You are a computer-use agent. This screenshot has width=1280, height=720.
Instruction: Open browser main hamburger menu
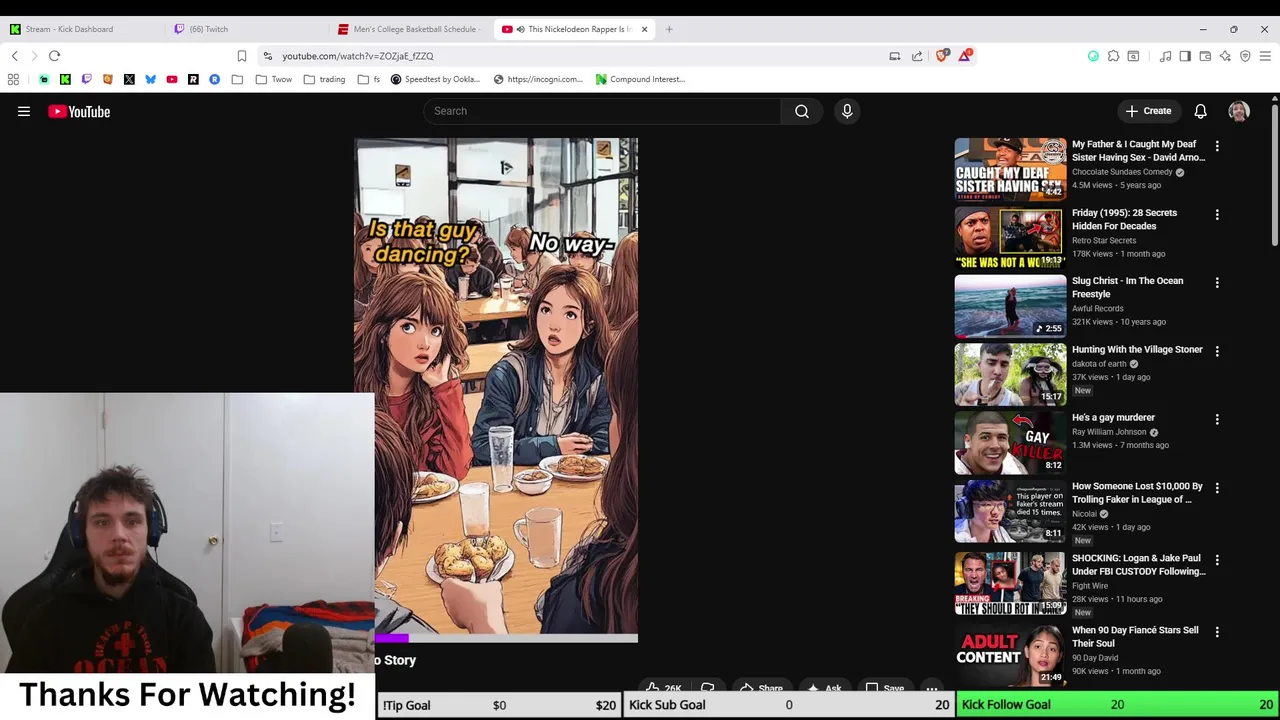tap(1265, 56)
